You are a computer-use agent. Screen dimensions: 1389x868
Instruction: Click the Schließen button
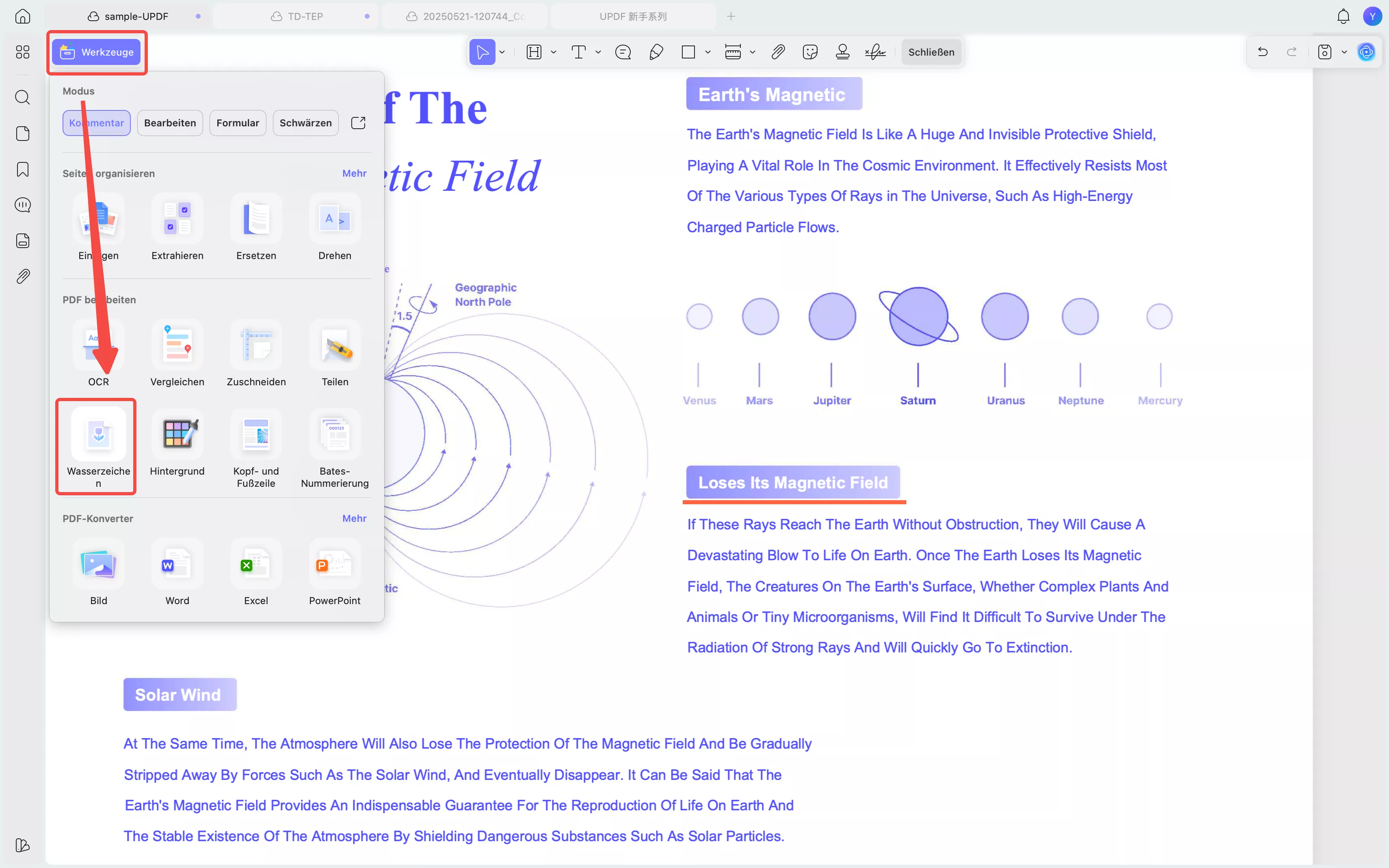931,52
